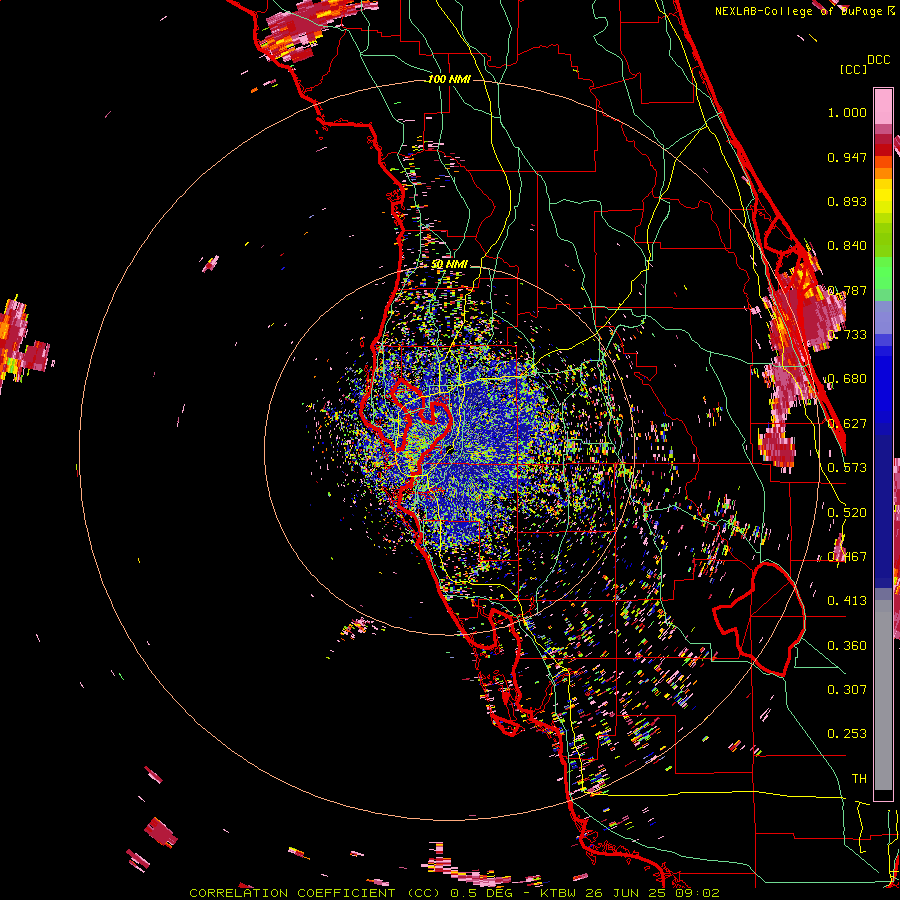
Task: Click CORRELATION COEFFICIENT (CC) caption text
Action: (316, 893)
